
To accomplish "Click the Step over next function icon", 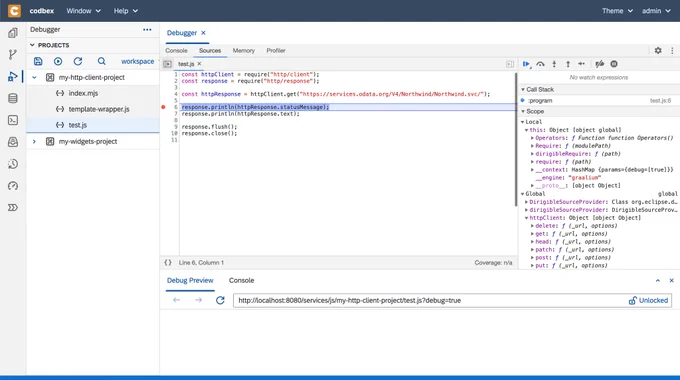I will click(540, 64).
